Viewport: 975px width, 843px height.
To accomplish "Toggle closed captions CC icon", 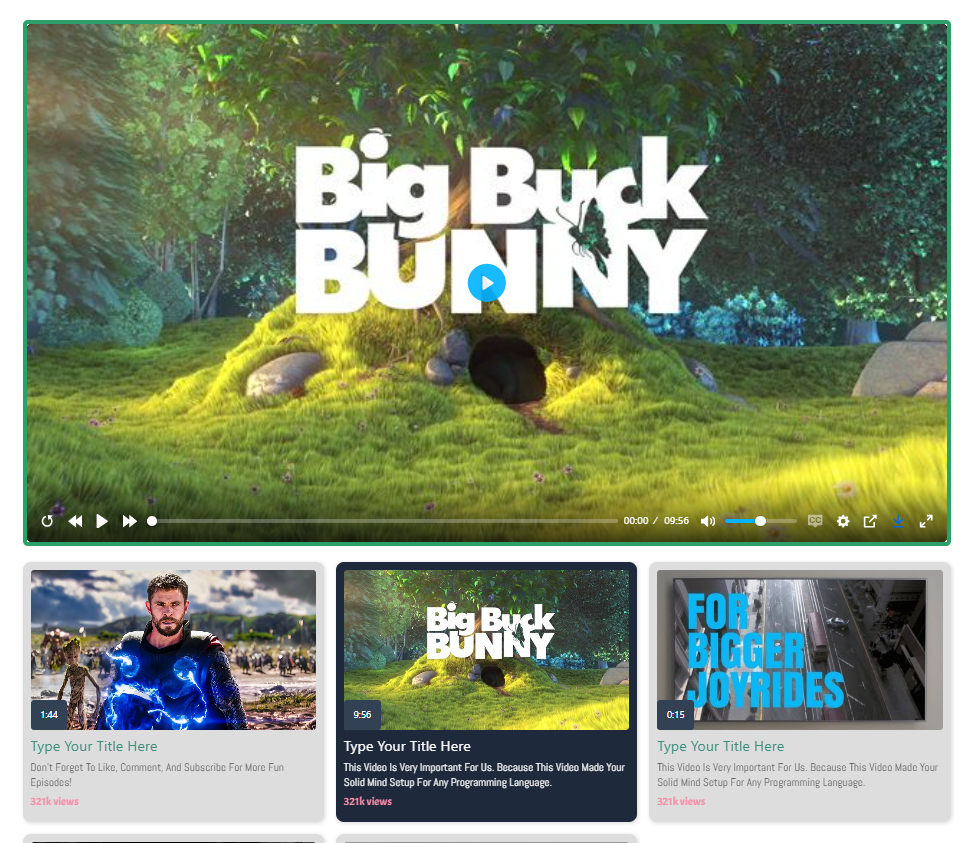I will click(x=815, y=521).
